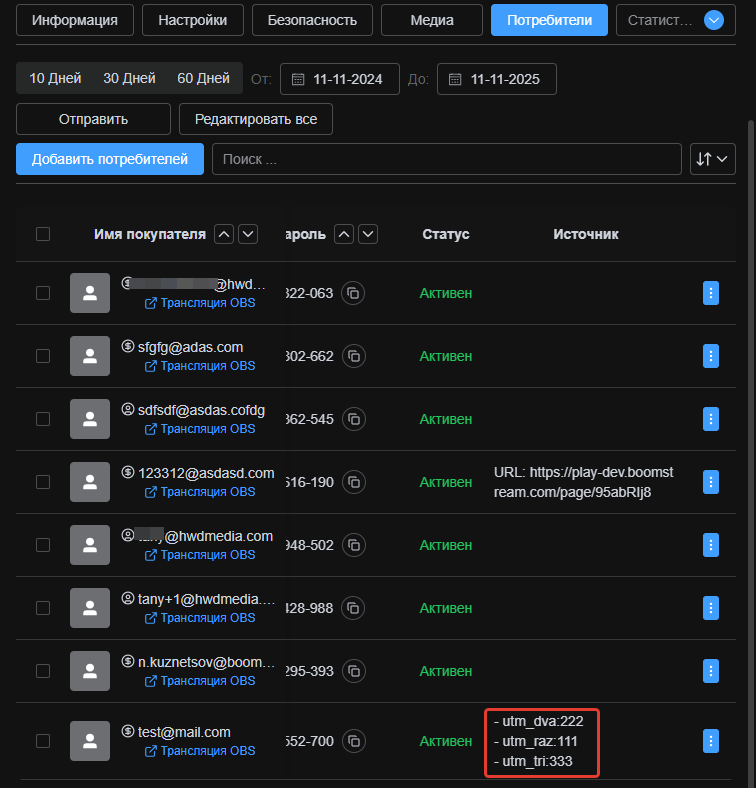This screenshot has width=756, height=788.
Task: Open actions menu for sdfsdf@asdas.cofdg
Action: [x=711, y=419]
